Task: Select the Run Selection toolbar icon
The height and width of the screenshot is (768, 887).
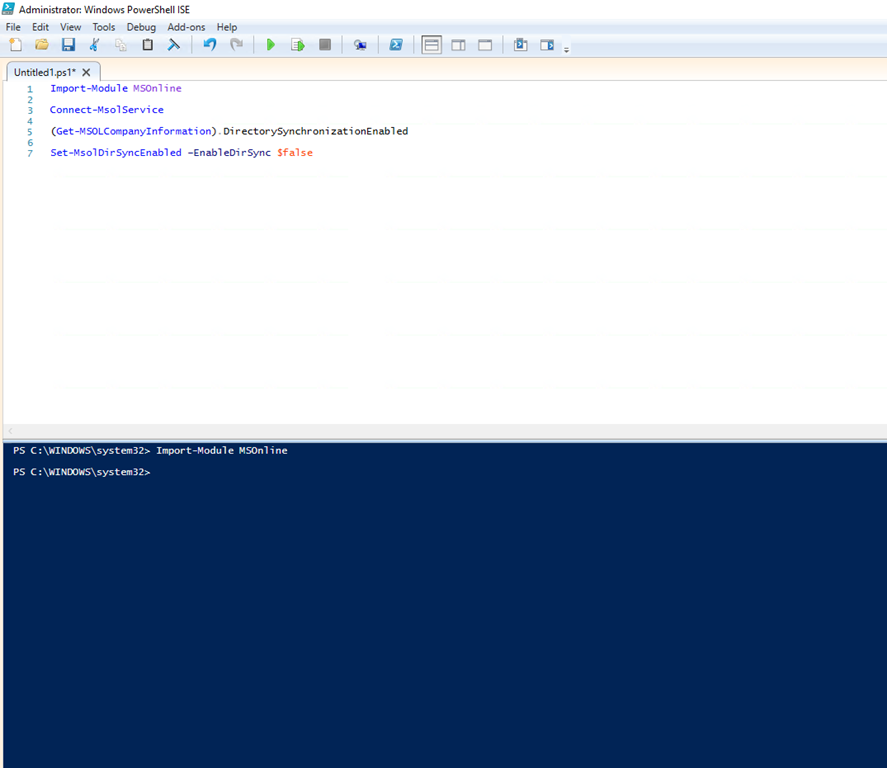Action: [x=296, y=44]
